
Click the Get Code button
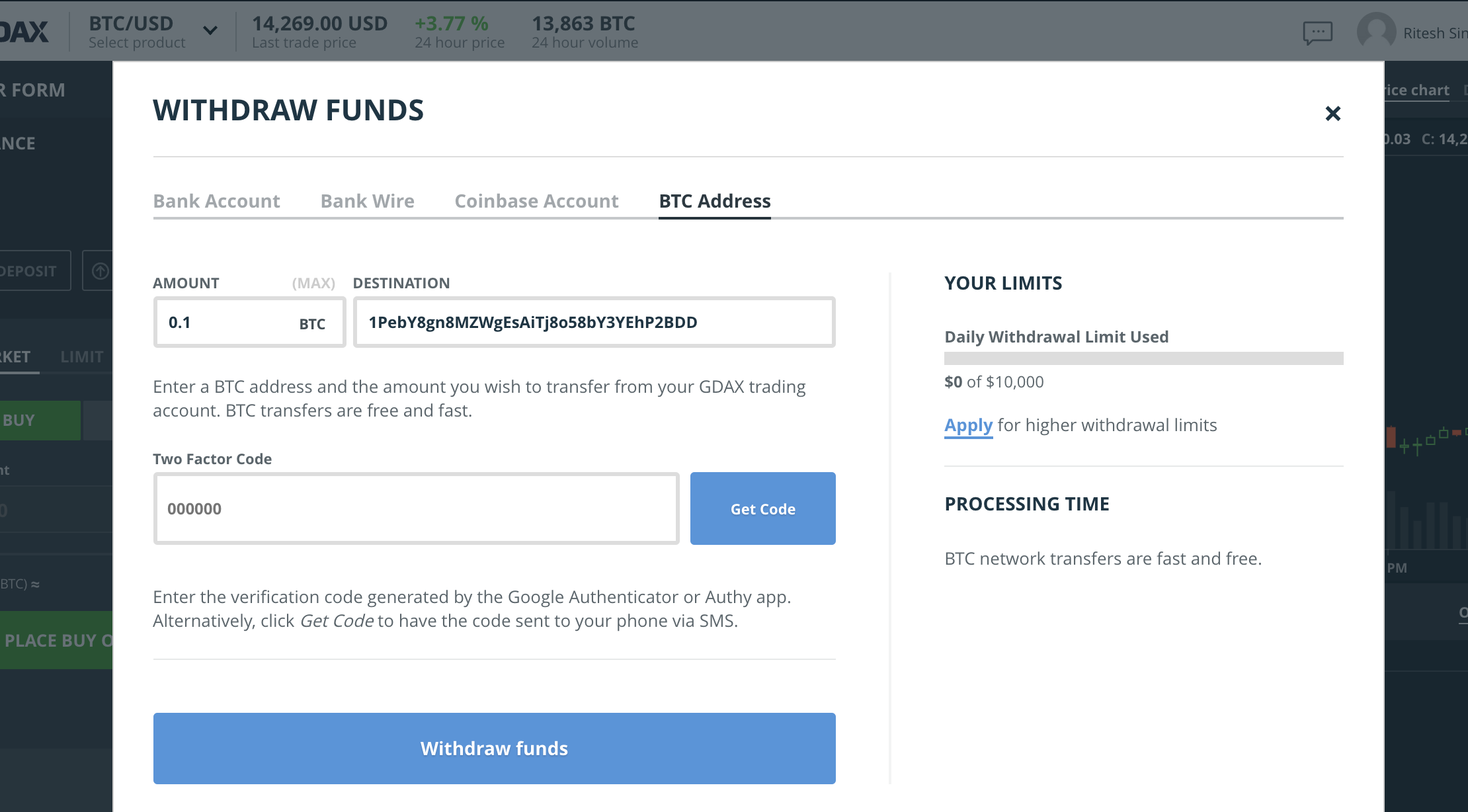coord(763,509)
